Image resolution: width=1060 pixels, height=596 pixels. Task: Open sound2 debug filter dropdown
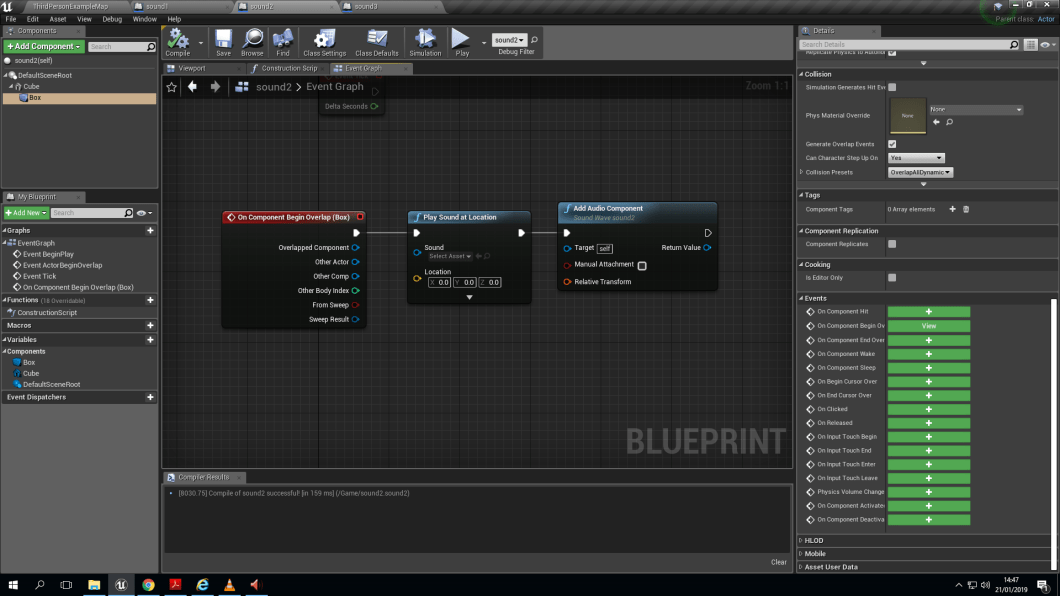coord(509,40)
